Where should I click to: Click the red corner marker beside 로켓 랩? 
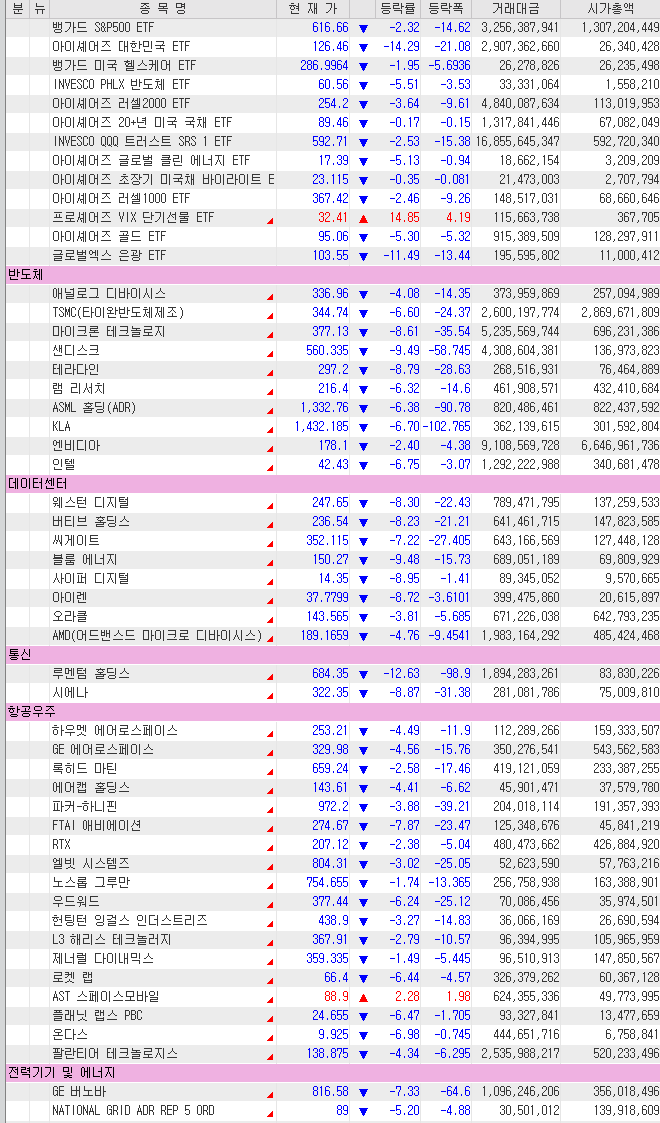click(x=270, y=981)
